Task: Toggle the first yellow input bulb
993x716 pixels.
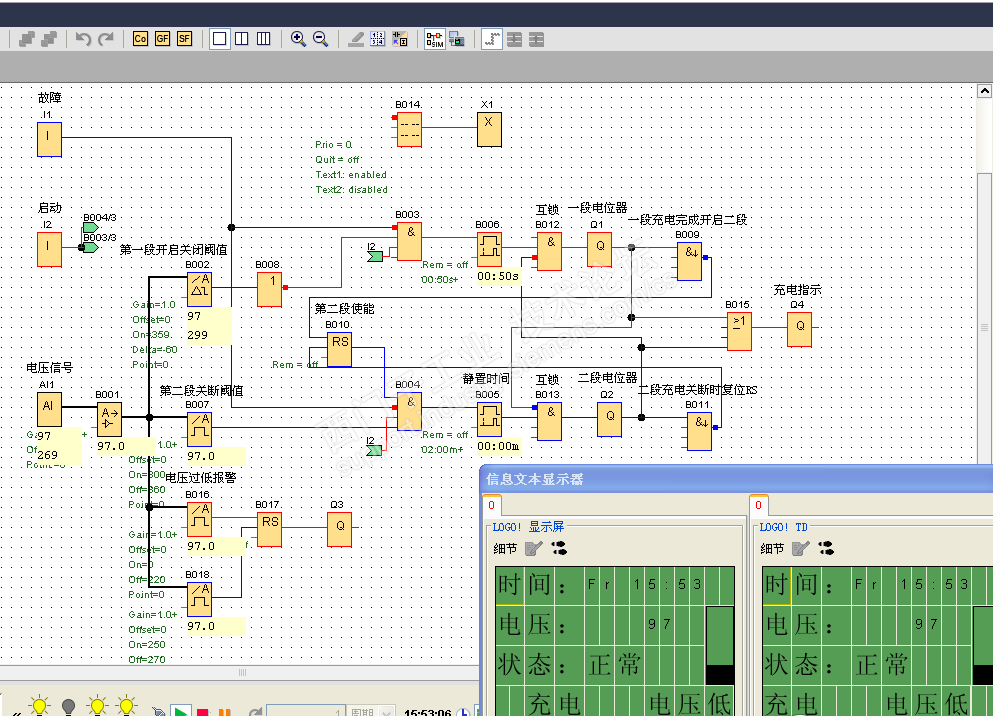Action: coord(39,706)
